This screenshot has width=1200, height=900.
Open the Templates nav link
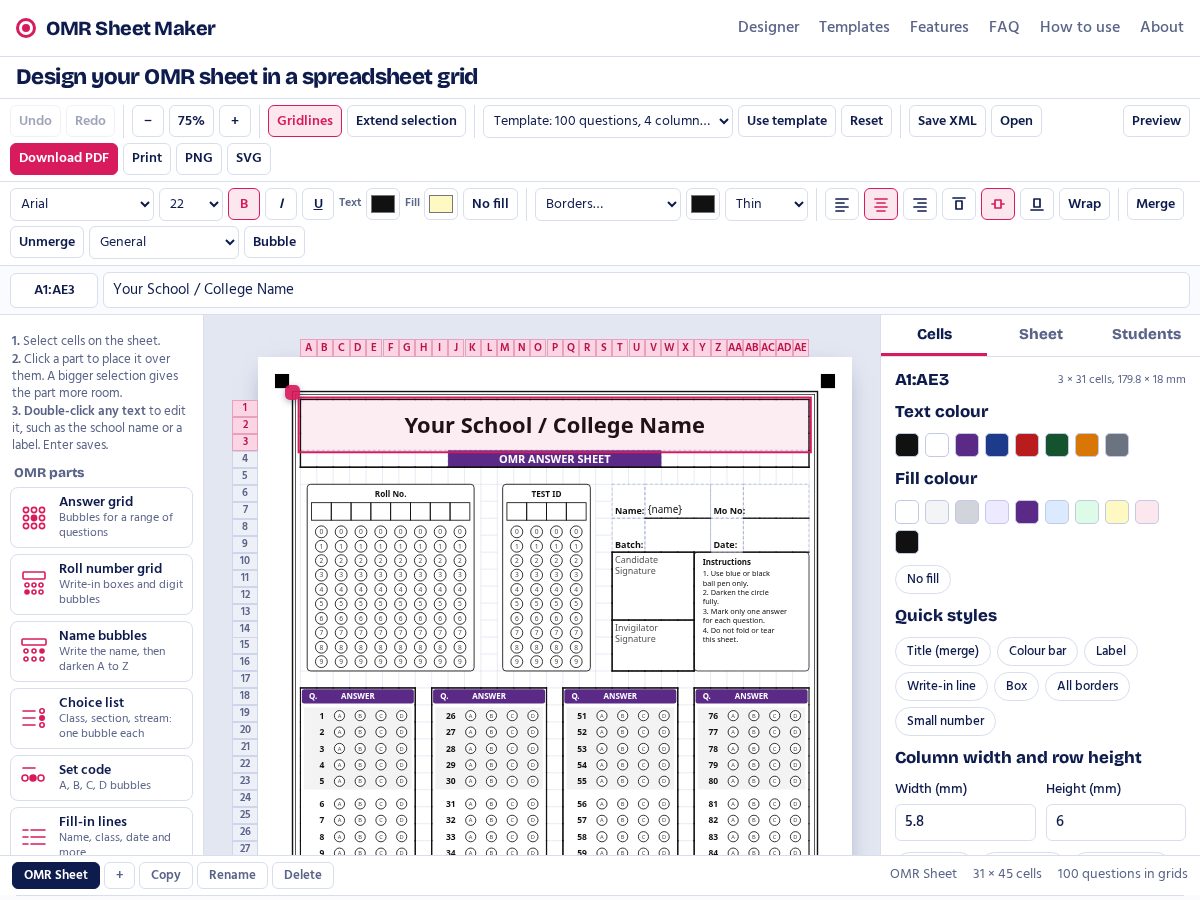click(x=854, y=27)
